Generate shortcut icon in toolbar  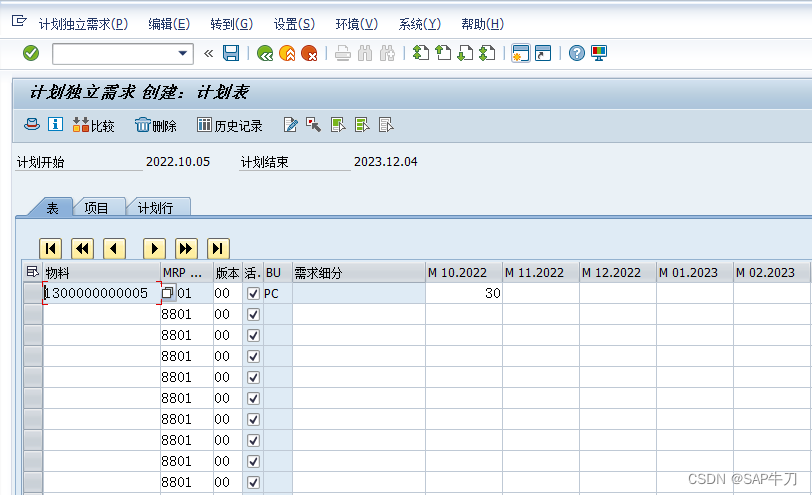543,53
